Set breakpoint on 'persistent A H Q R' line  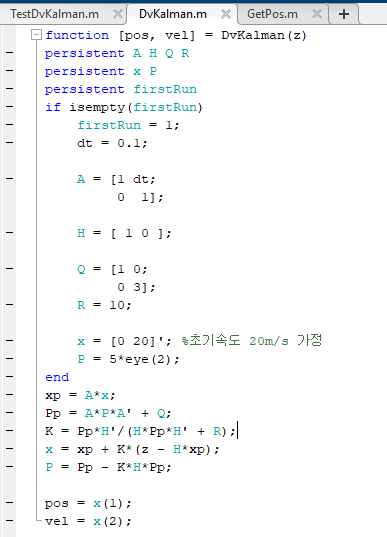pyautogui.click(x=10, y=53)
